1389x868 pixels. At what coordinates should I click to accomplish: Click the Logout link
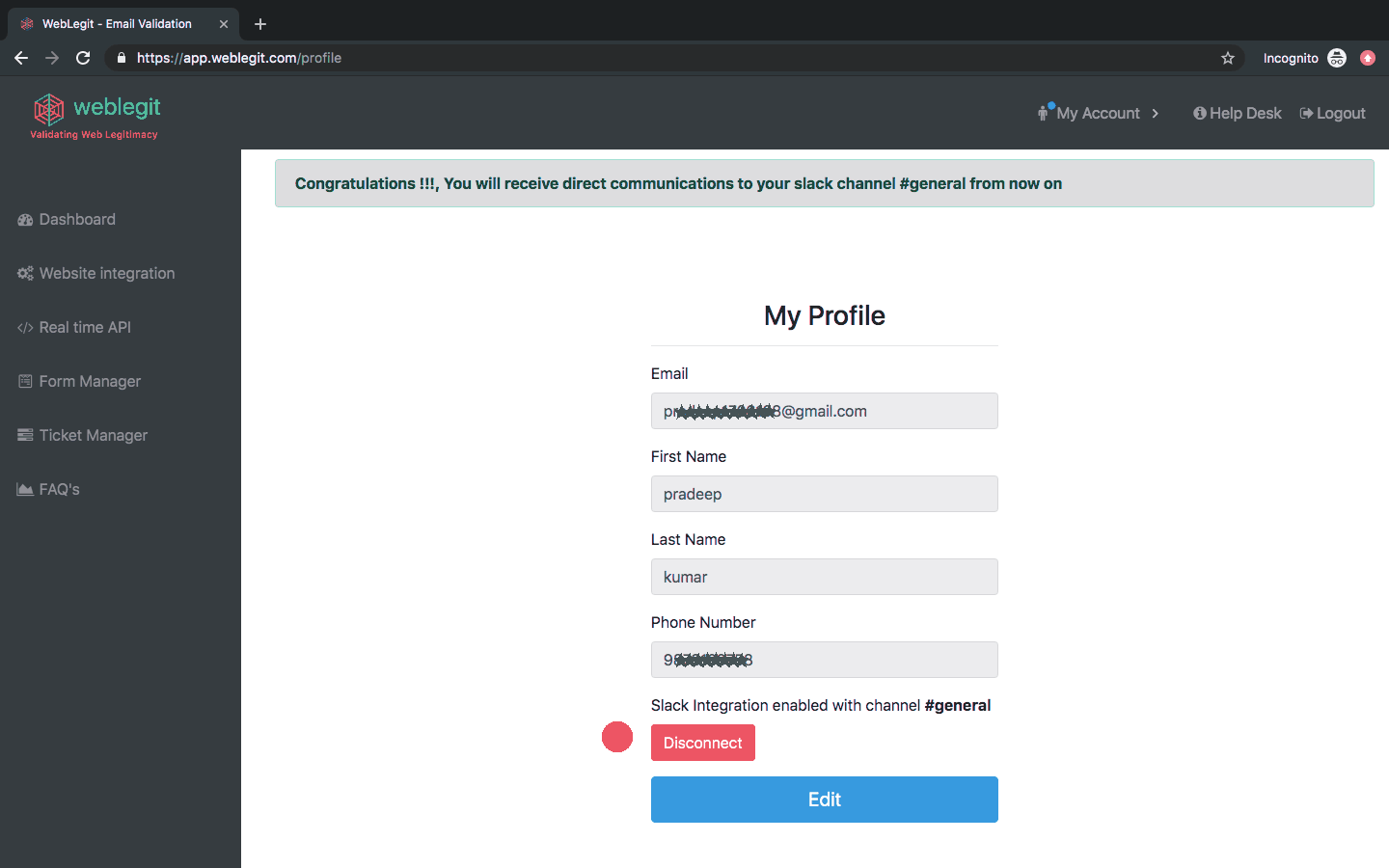point(1333,113)
